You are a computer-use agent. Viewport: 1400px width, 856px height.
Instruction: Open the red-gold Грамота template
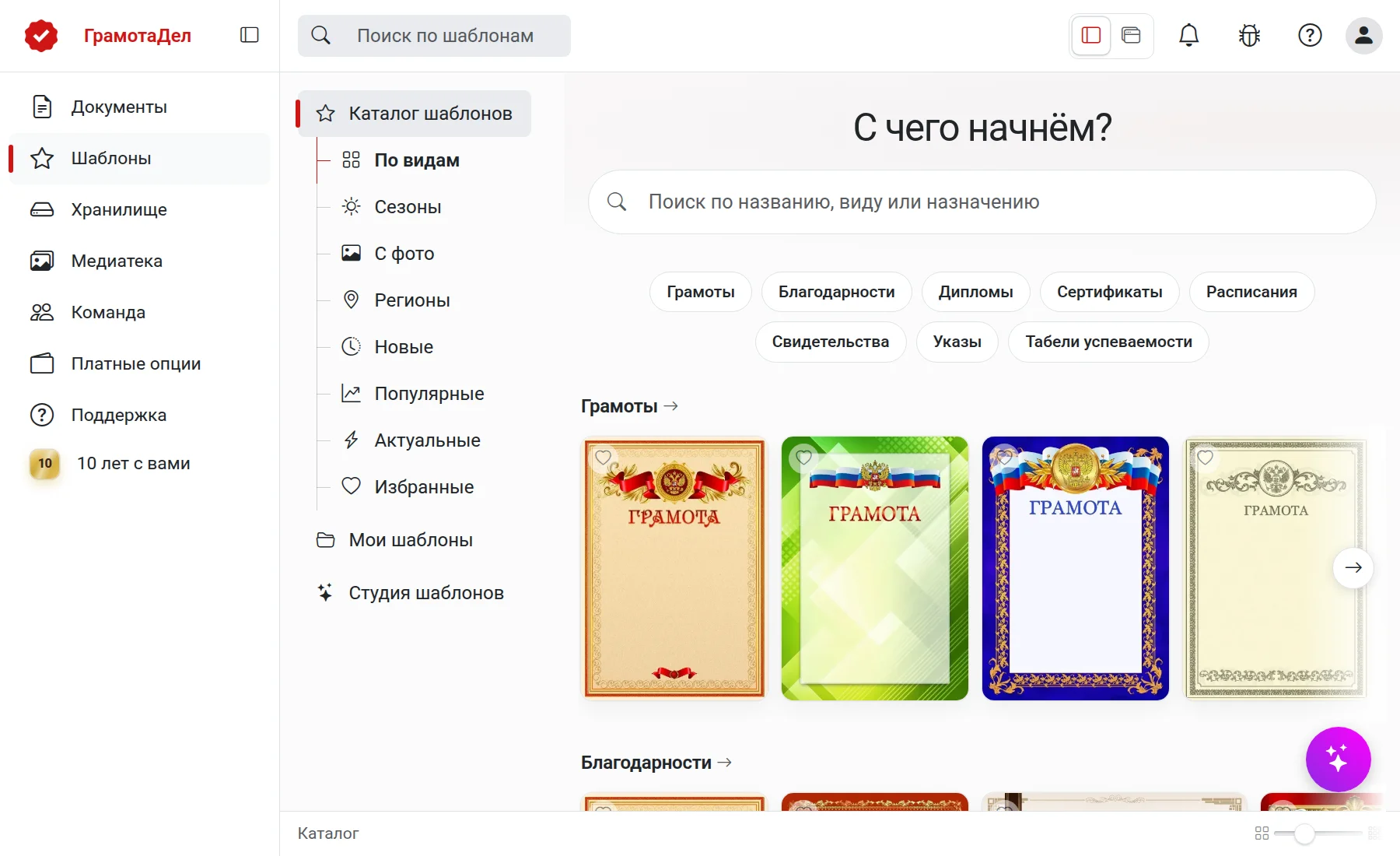pyautogui.click(x=674, y=568)
